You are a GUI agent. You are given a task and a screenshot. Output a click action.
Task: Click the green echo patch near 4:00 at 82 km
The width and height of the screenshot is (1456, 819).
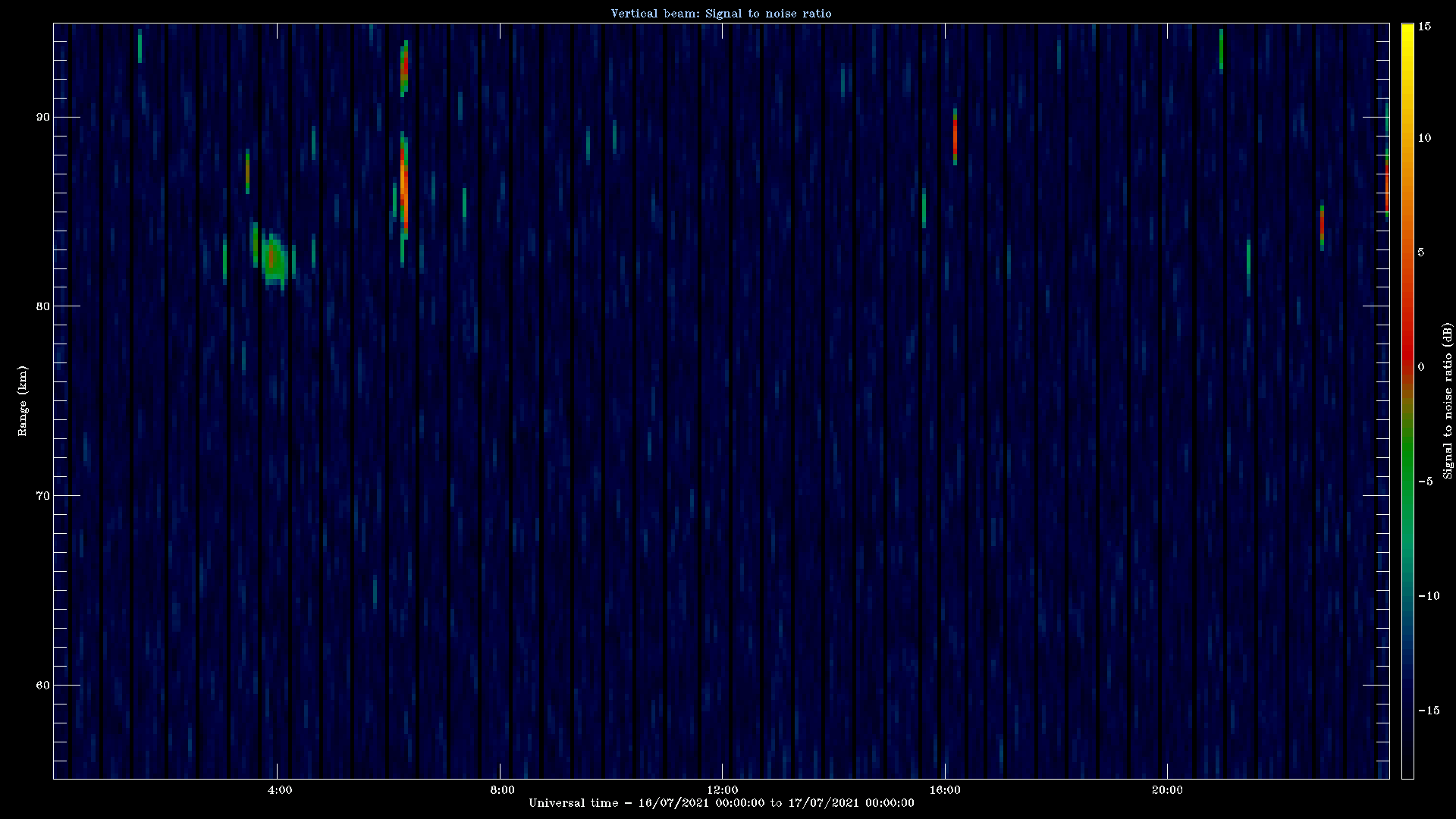[x=274, y=261]
